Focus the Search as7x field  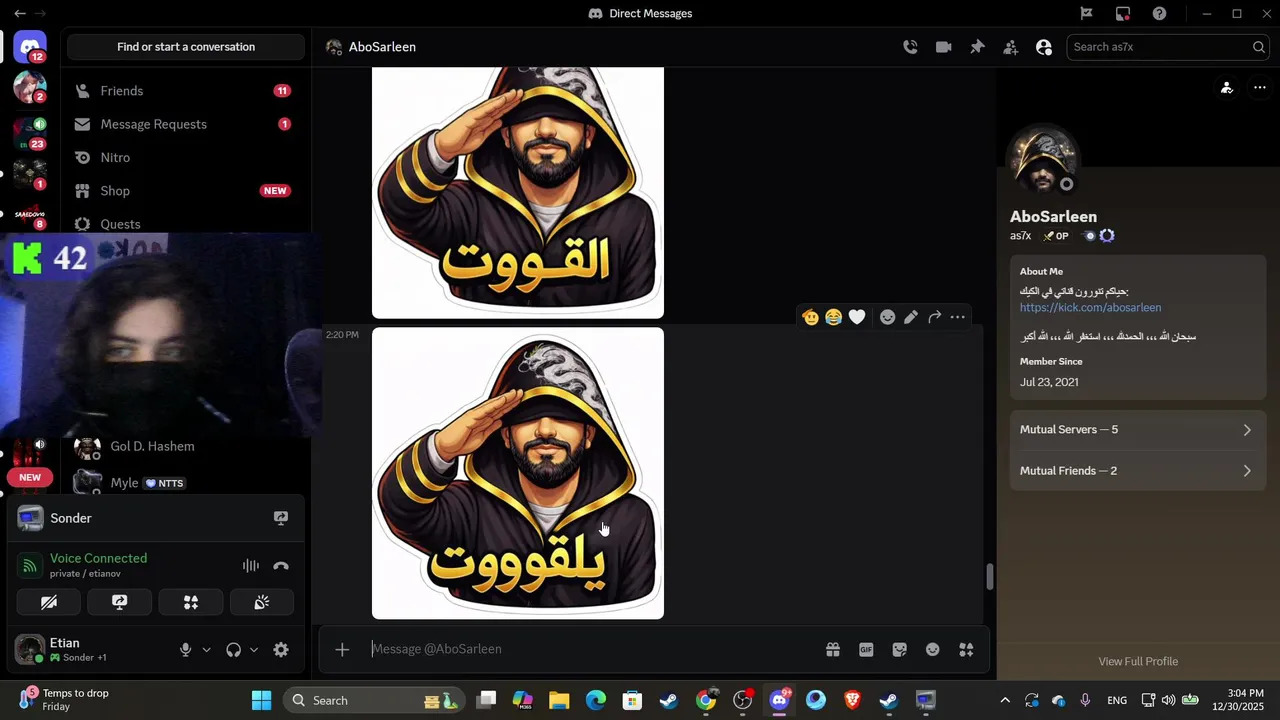1168,47
